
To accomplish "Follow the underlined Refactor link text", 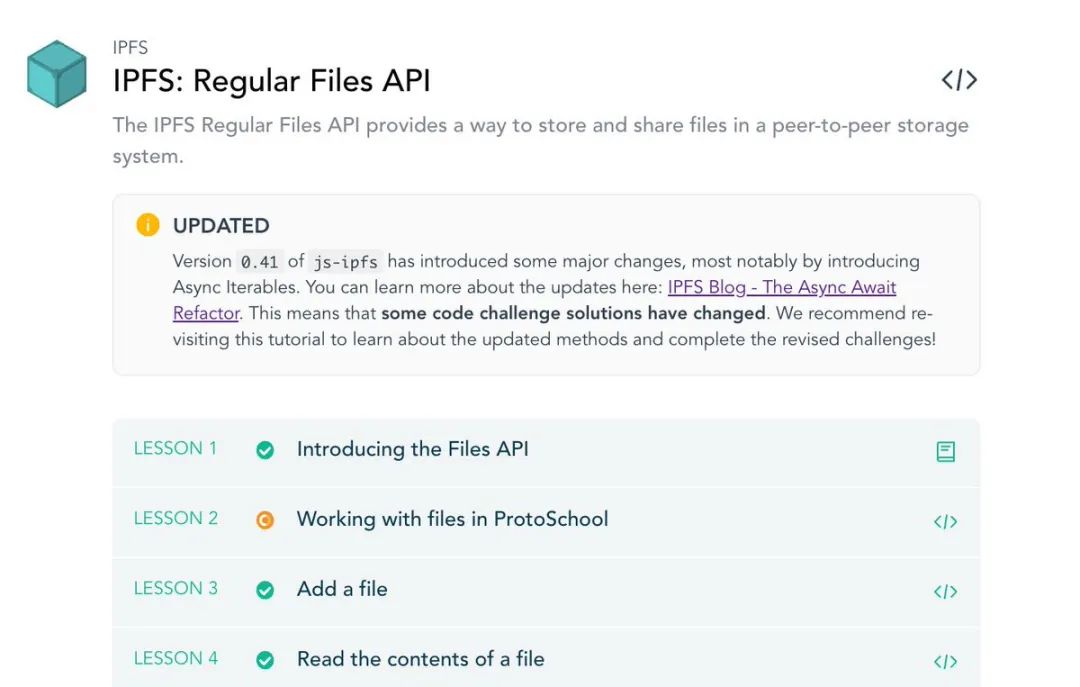I will (x=206, y=314).
